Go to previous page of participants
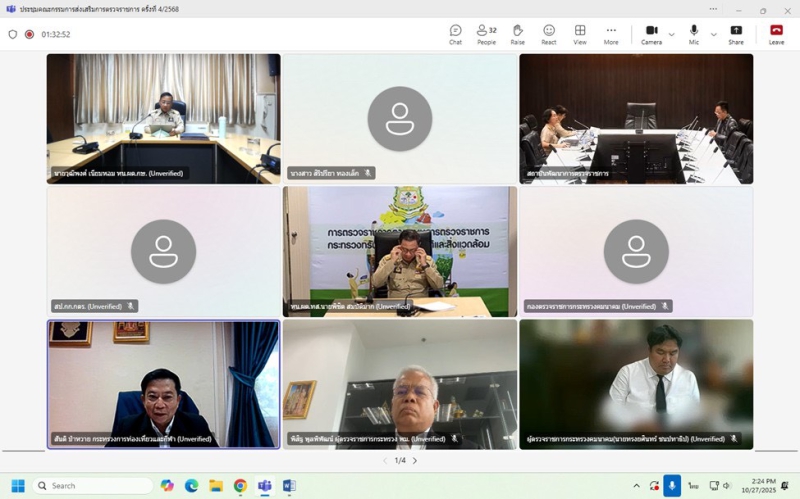The image size is (800, 499). tap(385, 461)
